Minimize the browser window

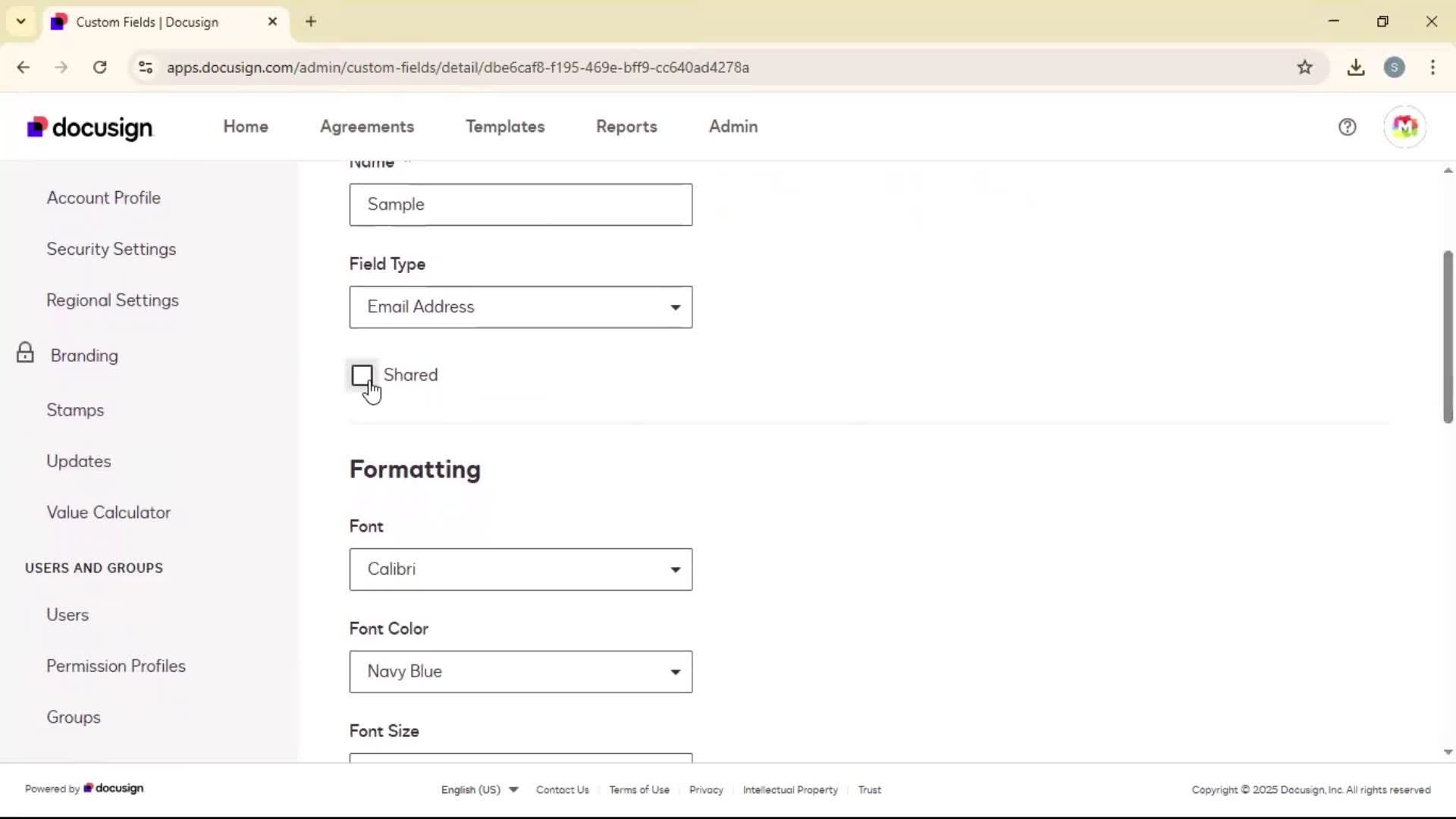(1334, 21)
